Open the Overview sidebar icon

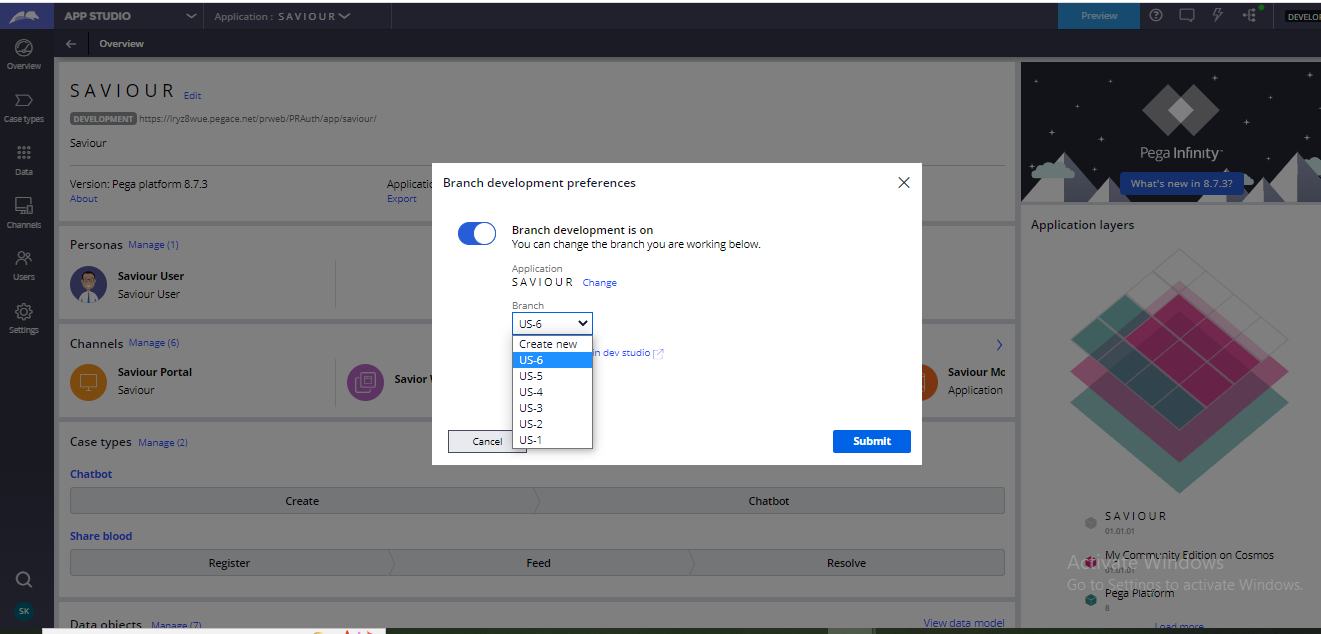point(24,54)
